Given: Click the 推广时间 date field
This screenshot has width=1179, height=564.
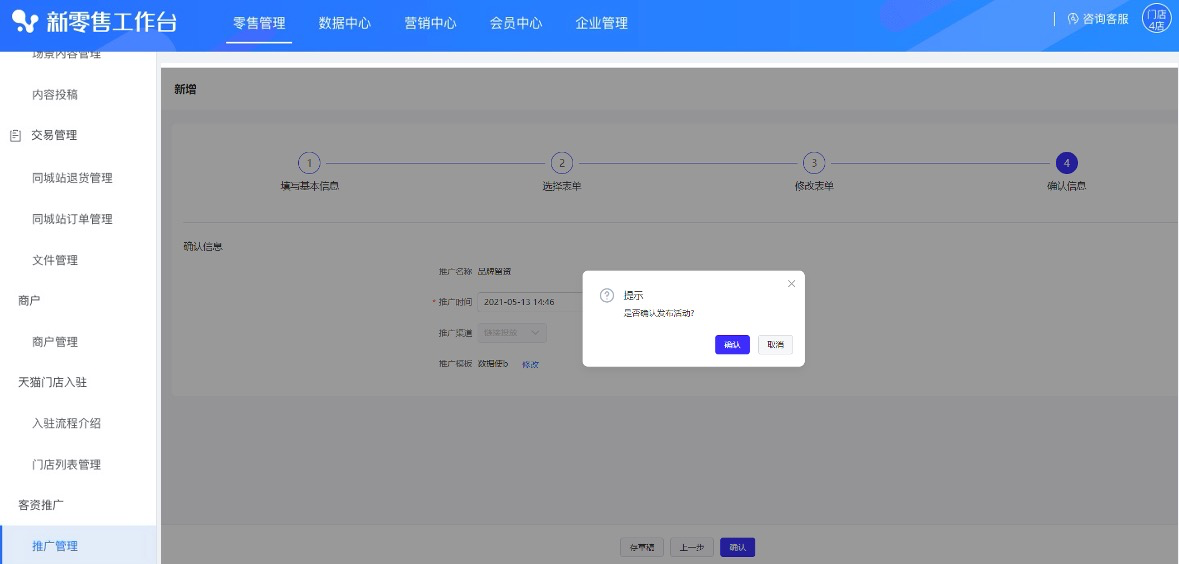Looking at the screenshot, I should click(530, 302).
